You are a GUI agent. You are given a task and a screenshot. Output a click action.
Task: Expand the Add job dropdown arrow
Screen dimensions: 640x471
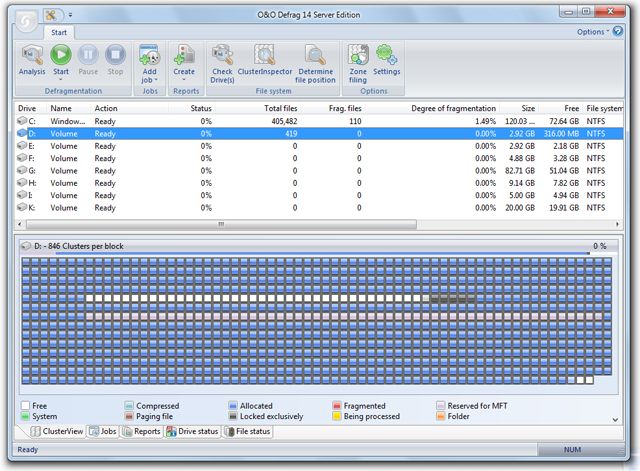click(x=156, y=80)
